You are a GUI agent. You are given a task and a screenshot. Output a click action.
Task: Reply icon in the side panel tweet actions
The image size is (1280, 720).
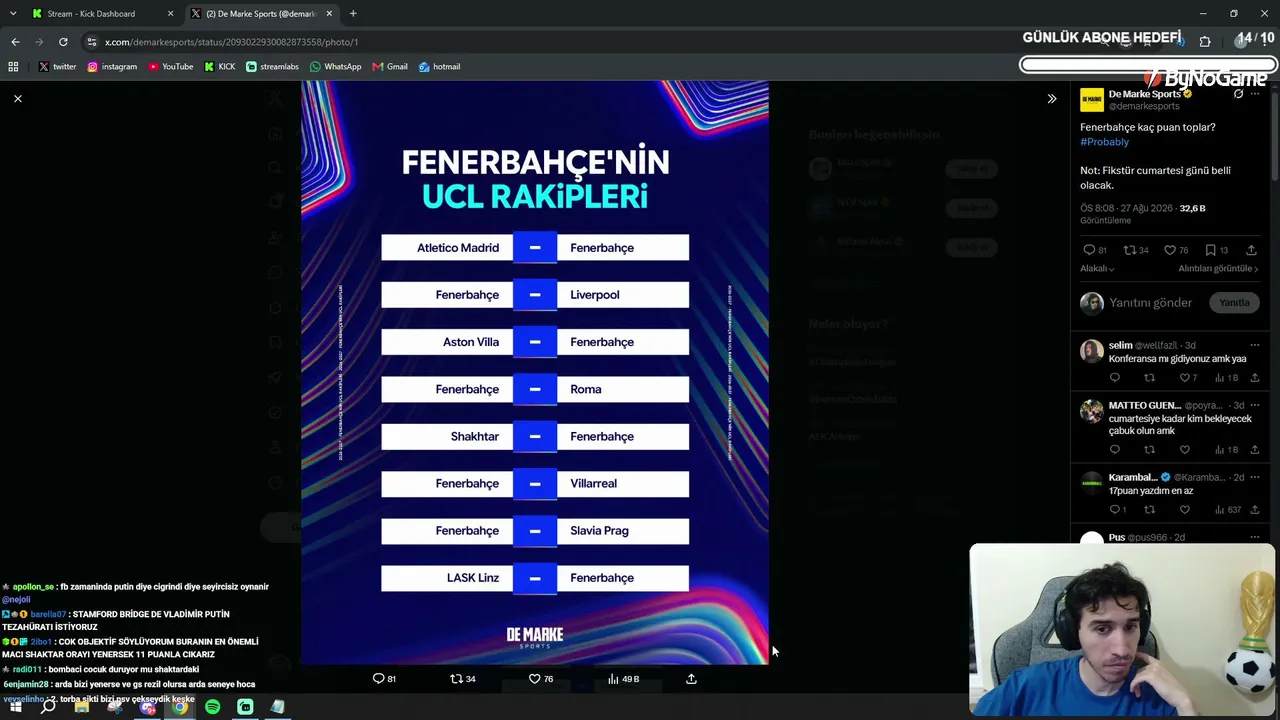coord(1089,250)
